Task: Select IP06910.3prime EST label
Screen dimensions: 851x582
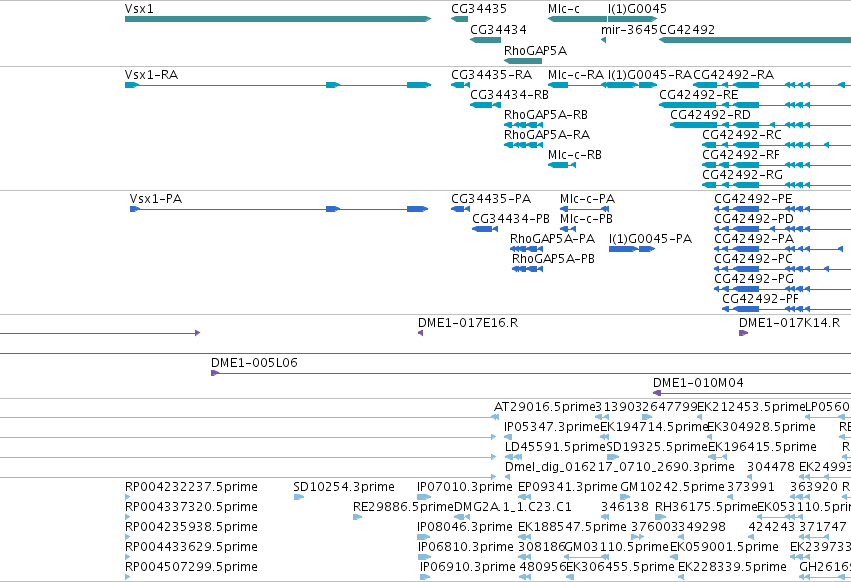Action: [x=467, y=567]
